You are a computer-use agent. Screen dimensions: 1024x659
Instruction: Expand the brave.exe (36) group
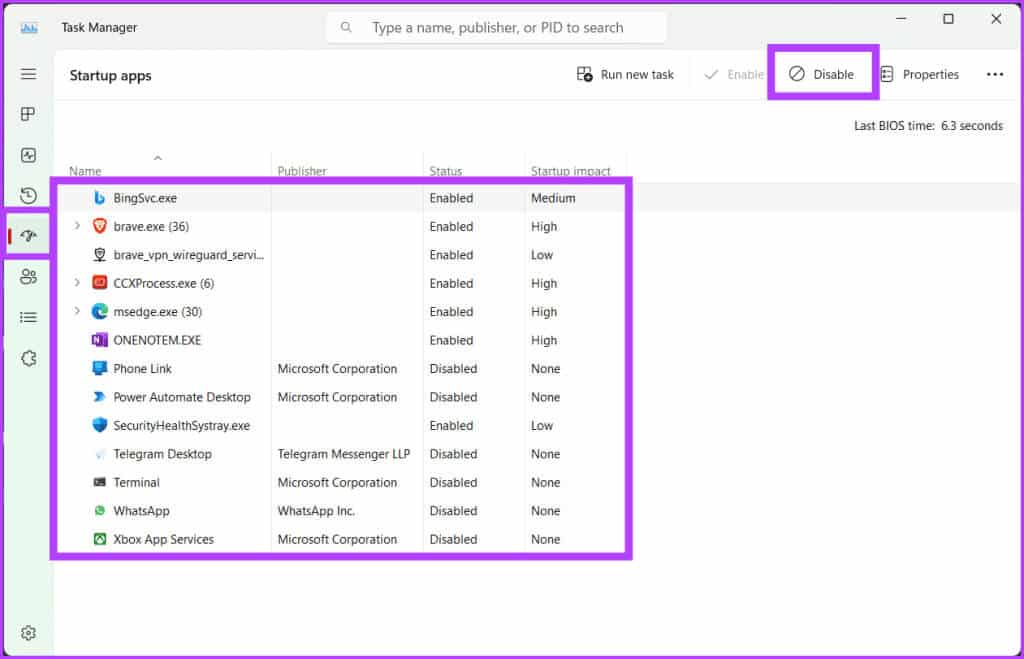tap(77, 226)
